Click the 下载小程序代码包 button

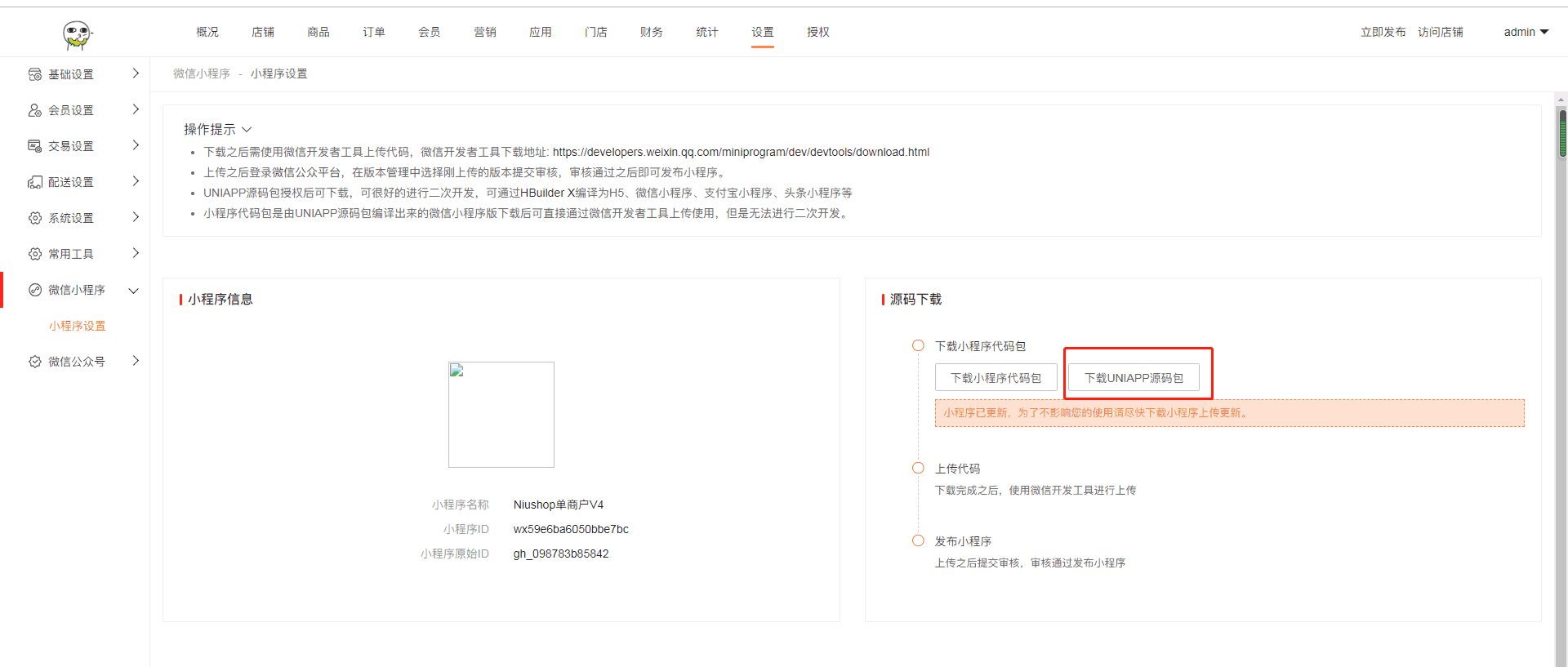pos(996,378)
